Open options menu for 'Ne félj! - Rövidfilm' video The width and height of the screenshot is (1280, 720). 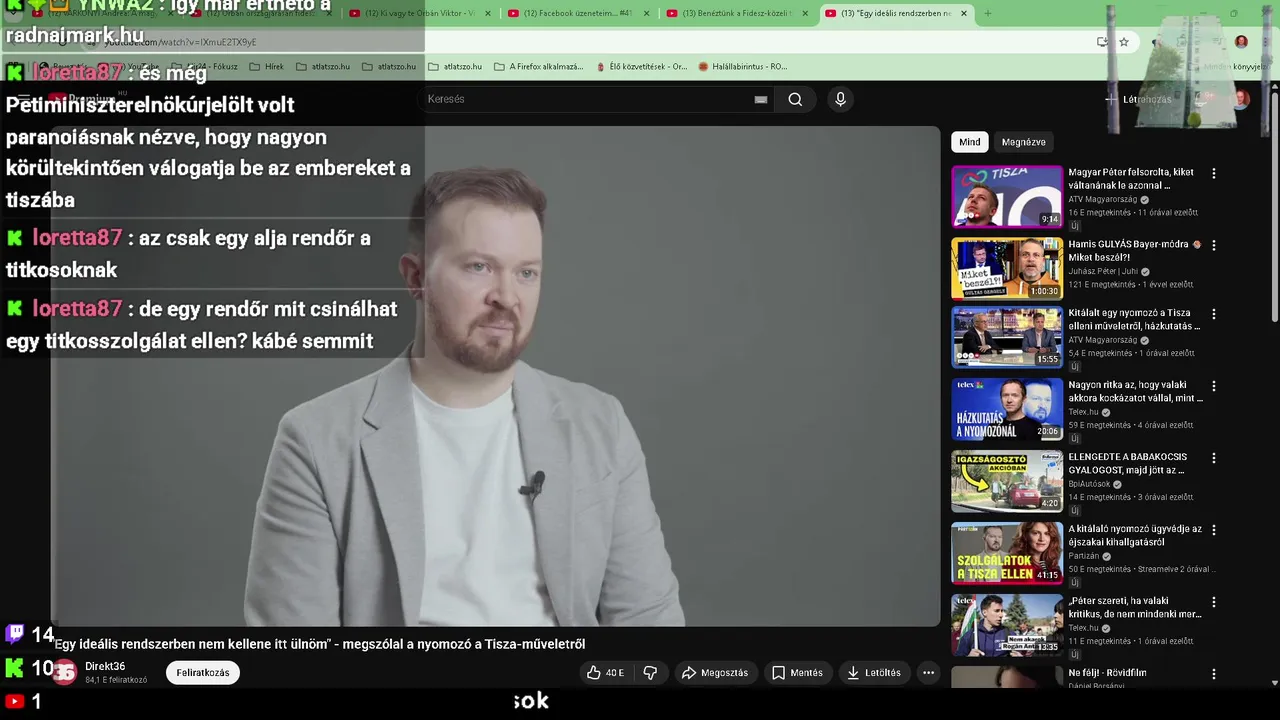1214,673
